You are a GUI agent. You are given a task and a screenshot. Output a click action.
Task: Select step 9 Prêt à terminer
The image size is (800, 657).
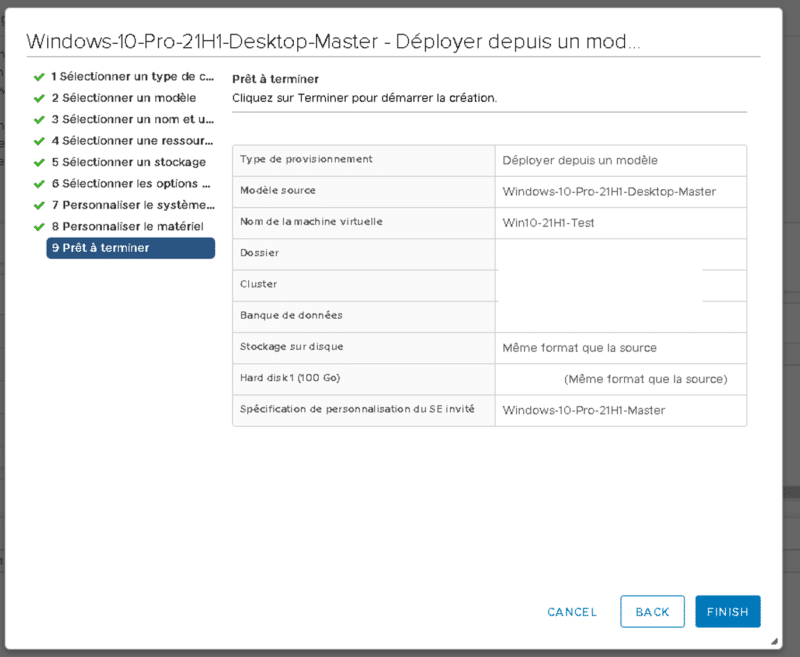[130, 248]
